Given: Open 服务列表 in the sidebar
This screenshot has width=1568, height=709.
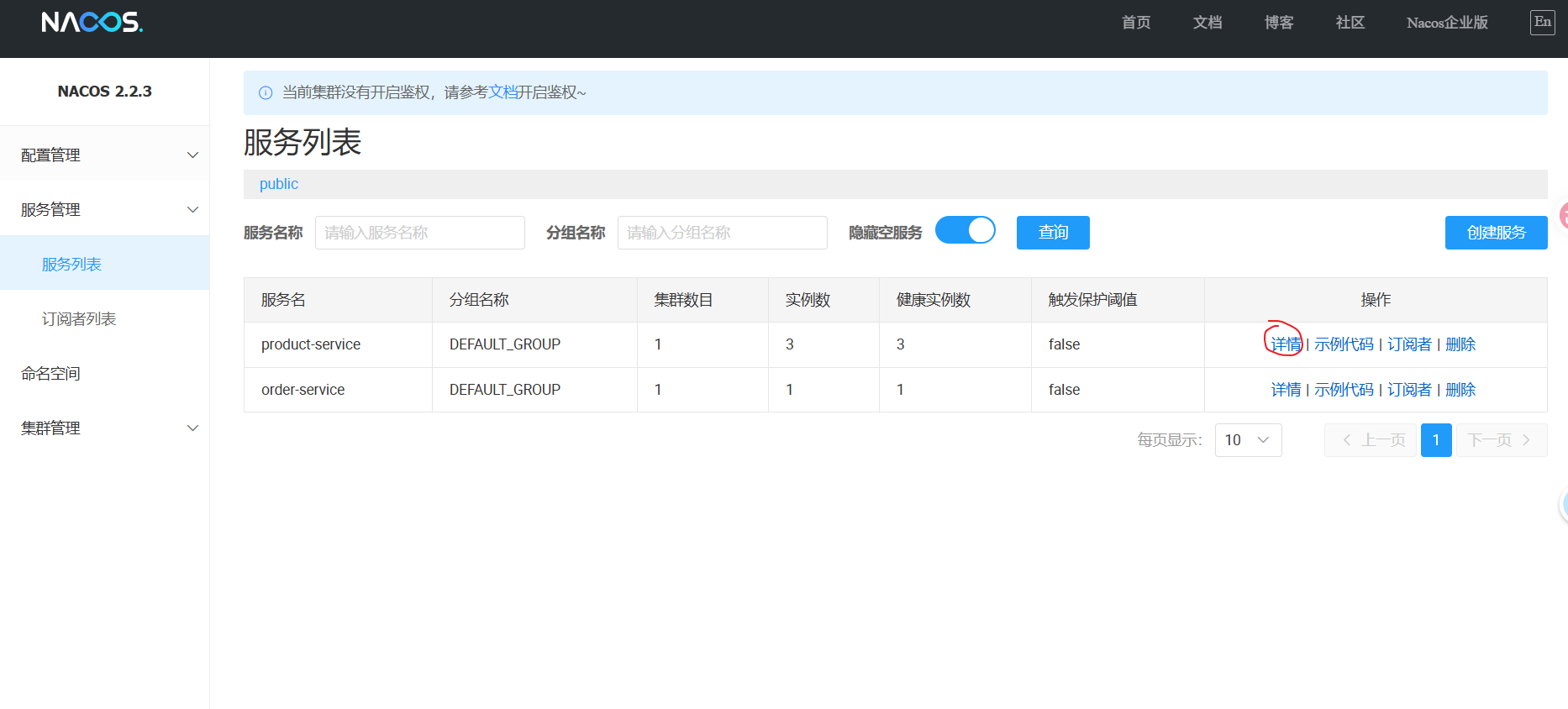Looking at the screenshot, I should pos(104,264).
